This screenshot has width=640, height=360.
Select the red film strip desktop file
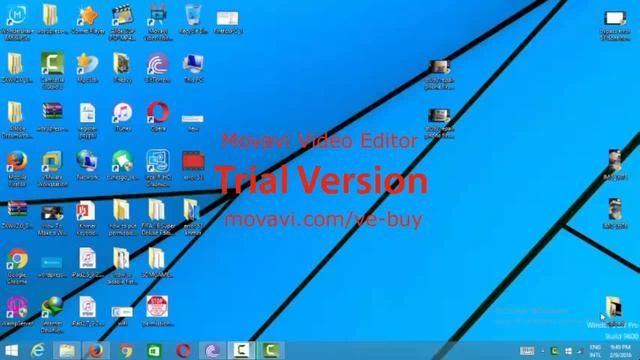pos(193,165)
